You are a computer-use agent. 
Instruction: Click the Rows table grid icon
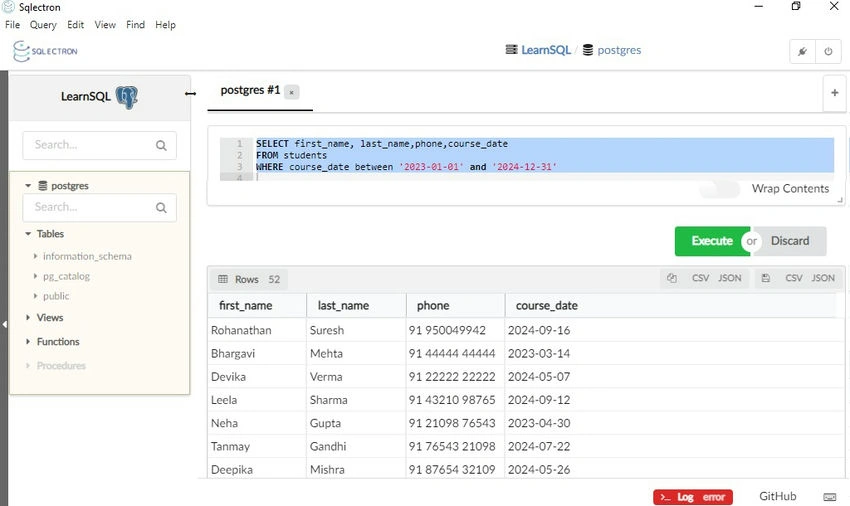click(223, 279)
